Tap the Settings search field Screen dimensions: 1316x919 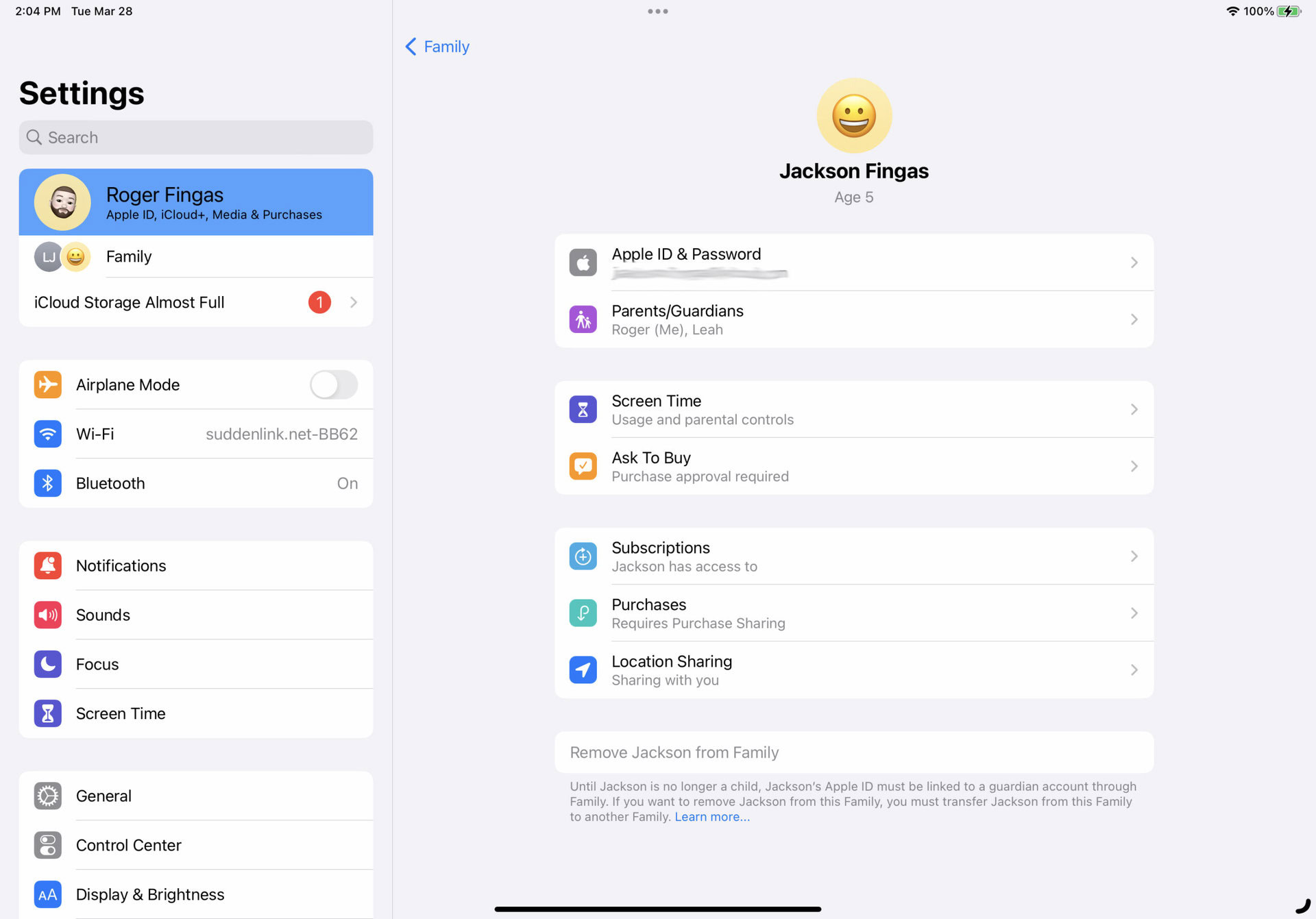(195, 137)
